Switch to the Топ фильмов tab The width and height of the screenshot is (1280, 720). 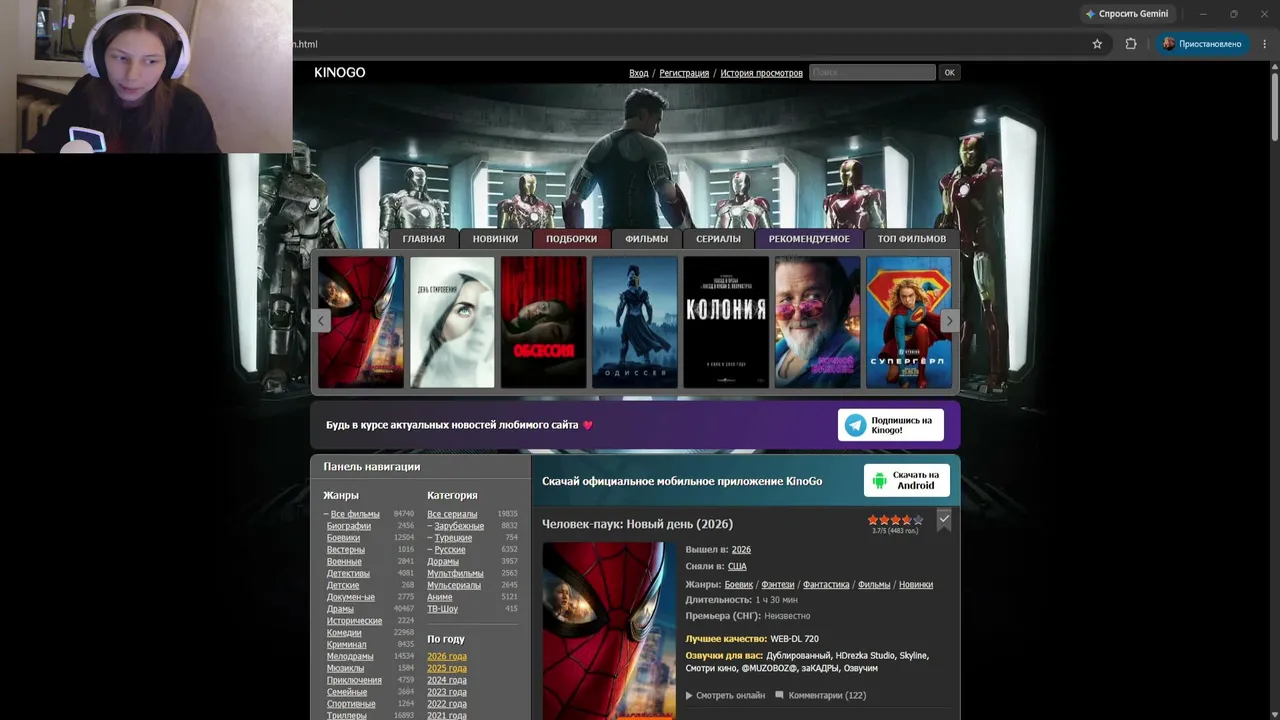point(912,239)
